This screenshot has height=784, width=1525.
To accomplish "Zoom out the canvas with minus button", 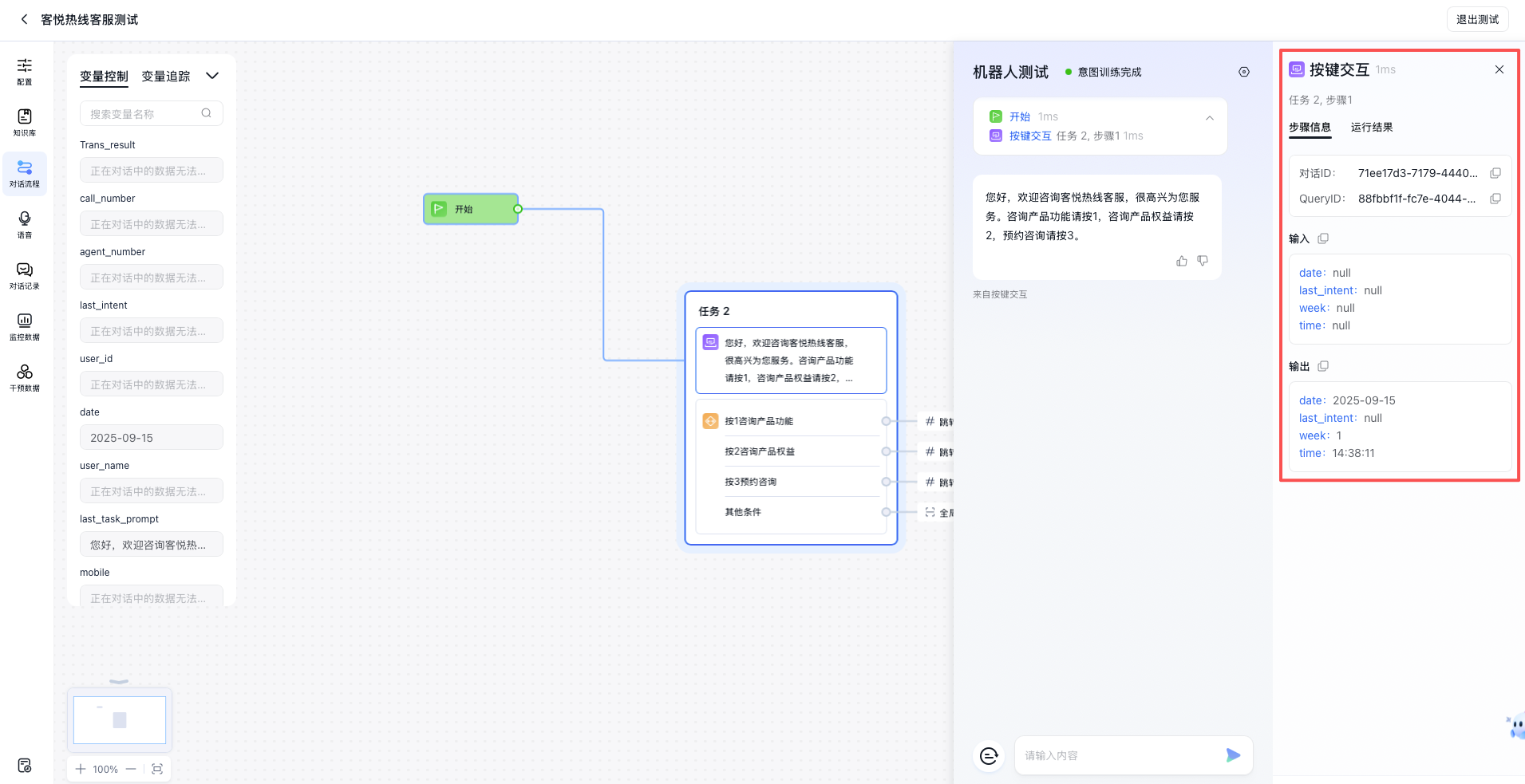I will (131, 769).
